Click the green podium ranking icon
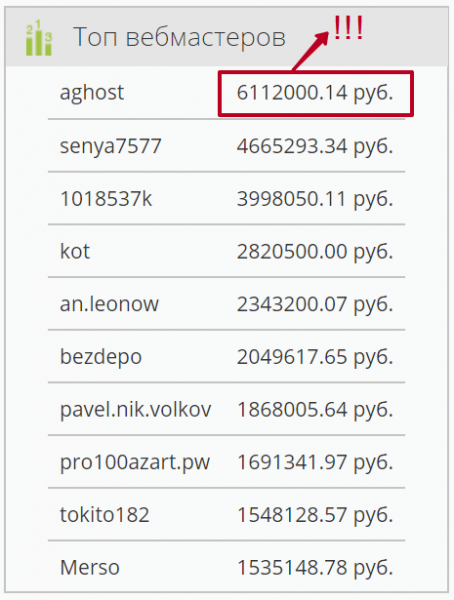 [x=38, y=38]
